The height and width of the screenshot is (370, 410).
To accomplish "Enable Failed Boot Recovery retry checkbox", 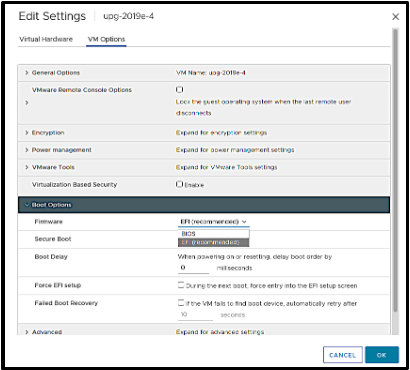I will pos(181,303).
